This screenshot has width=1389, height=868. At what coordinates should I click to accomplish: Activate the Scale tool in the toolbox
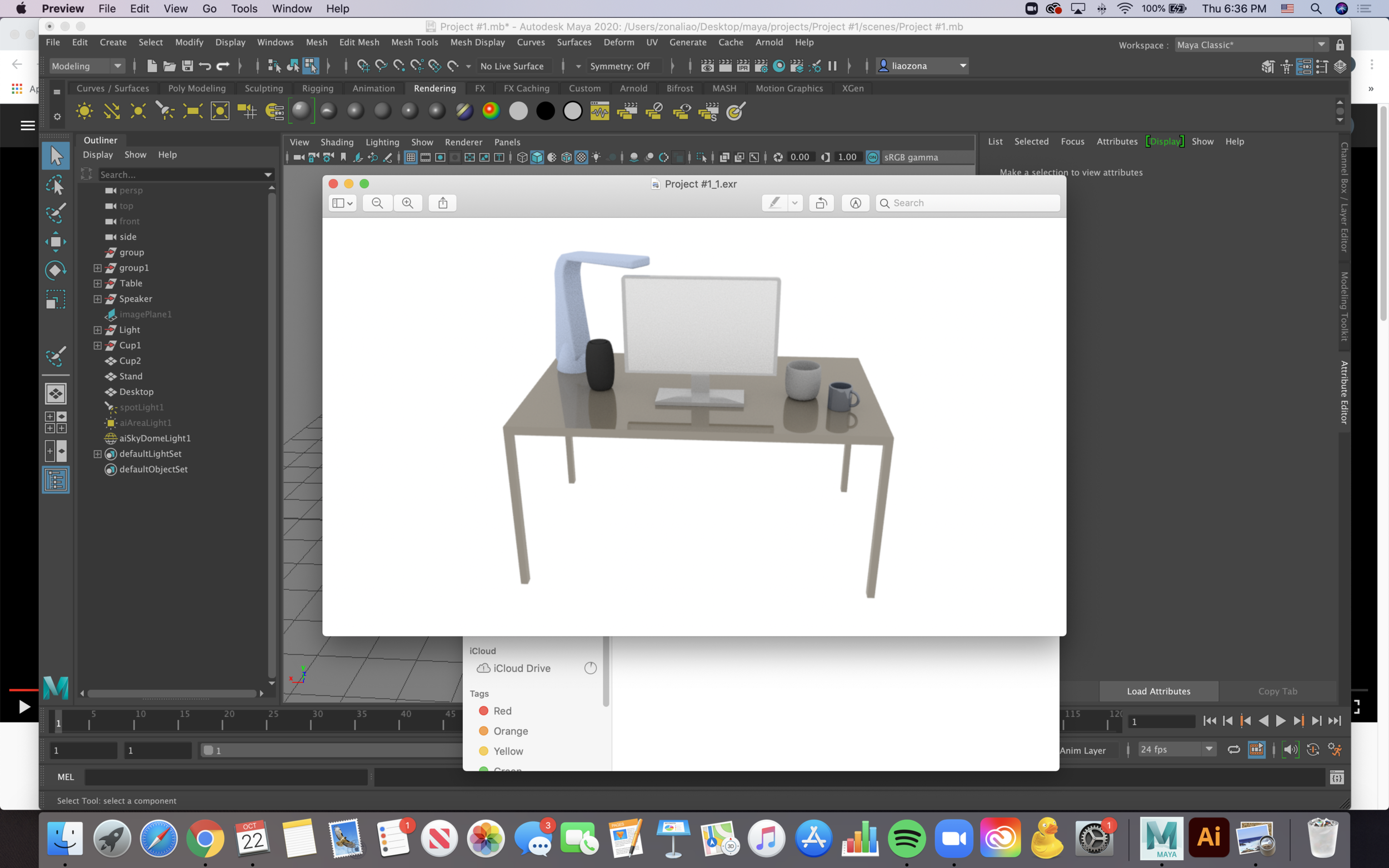[56, 299]
